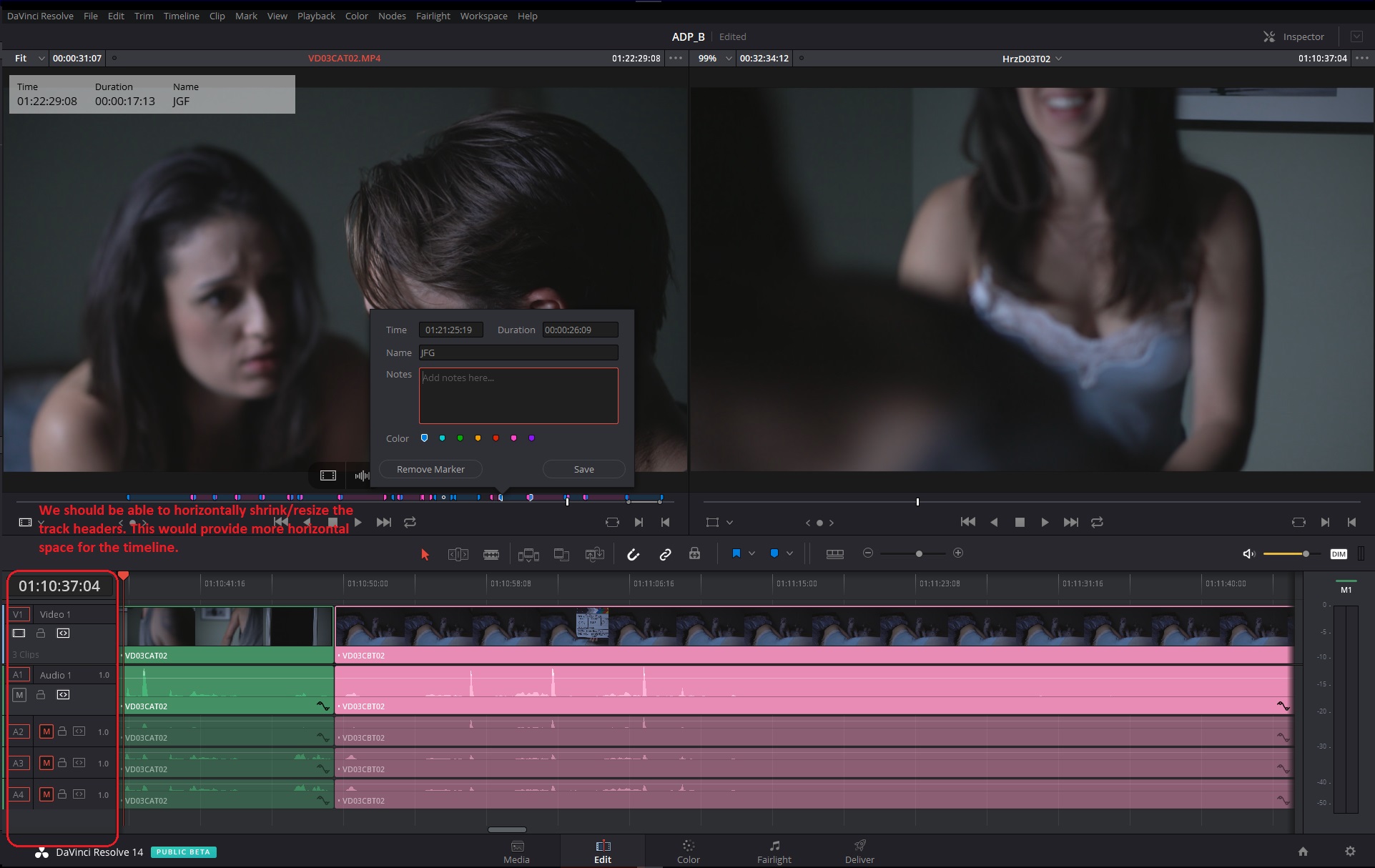Mute monitoring with the speaker icon
This screenshot has height=868, width=1375.
click(1248, 553)
